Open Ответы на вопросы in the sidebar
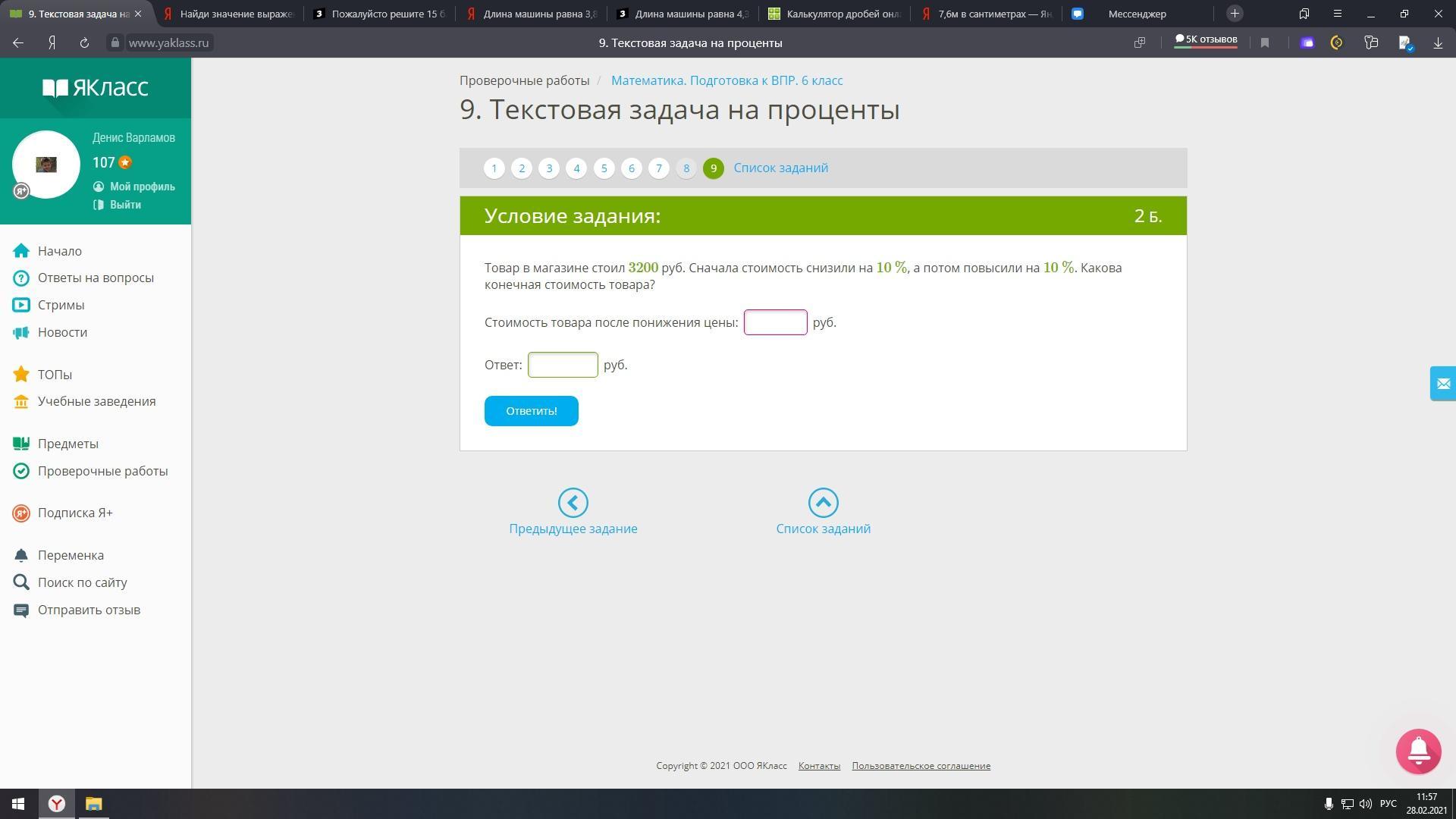Image resolution: width=1456 pixels, height=819 pixels. (83, 278)
